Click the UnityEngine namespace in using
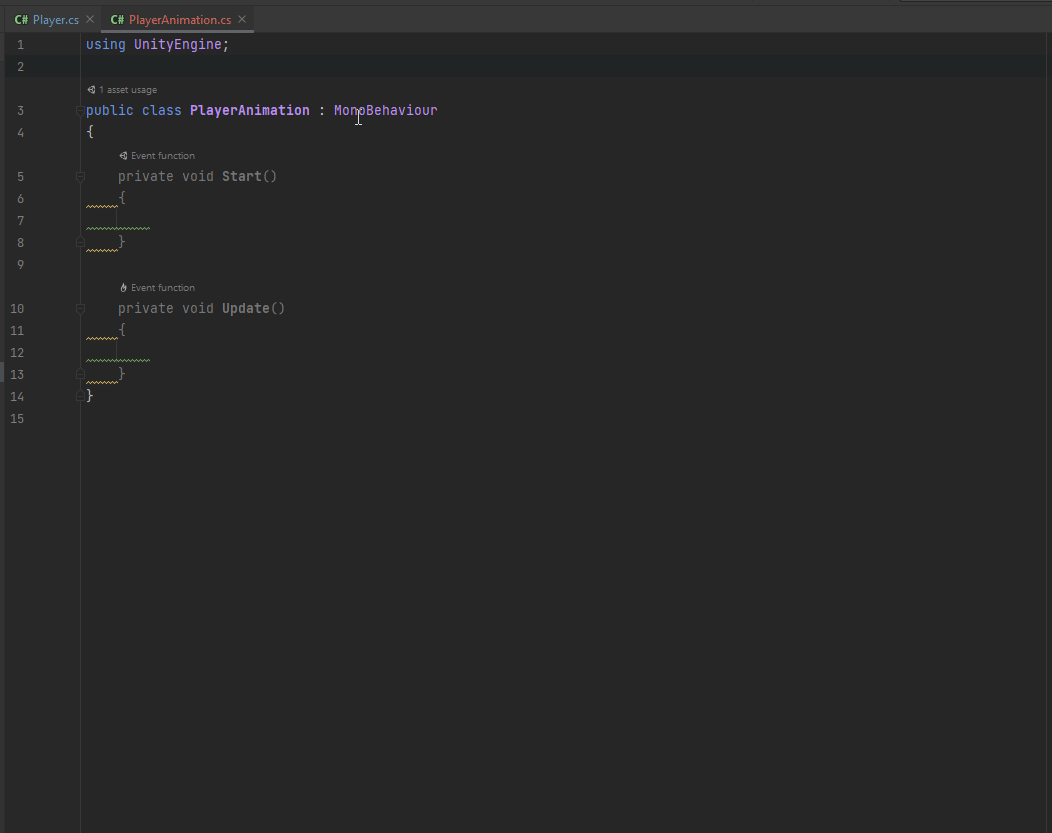 click(x=178, y=44)
